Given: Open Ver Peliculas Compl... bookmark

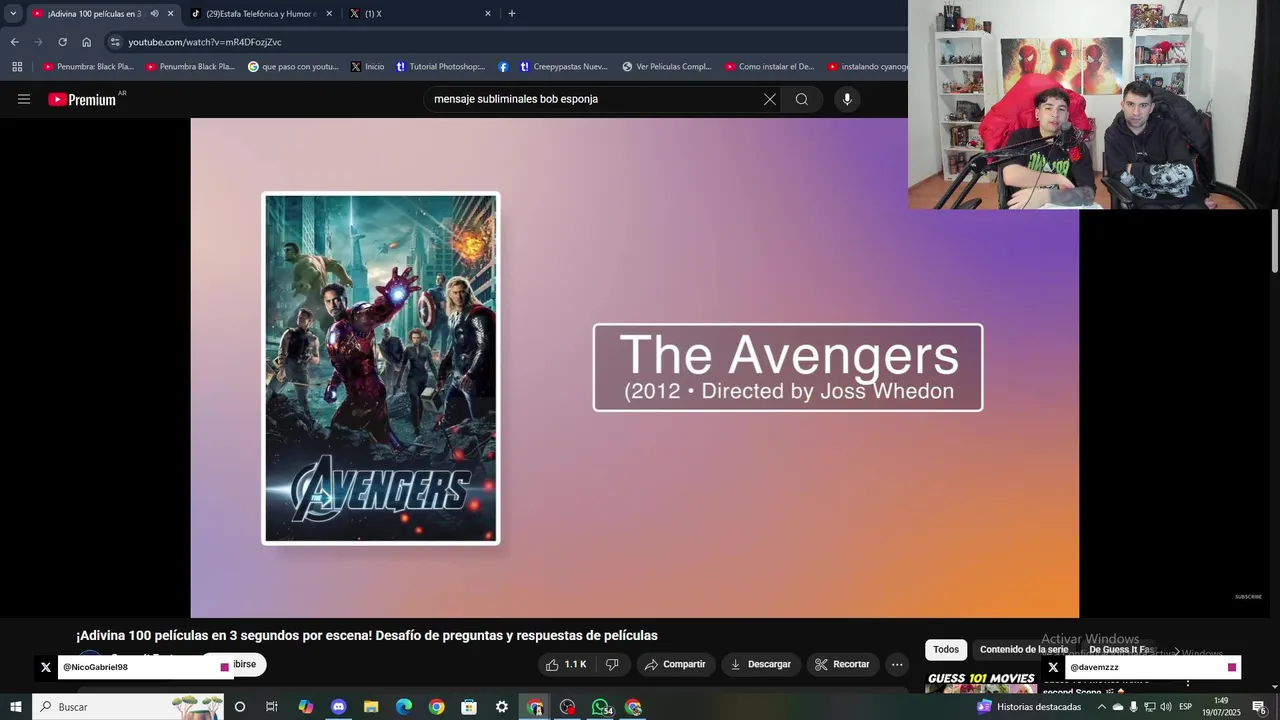Looking at the screenshot, I should (667, 67).
